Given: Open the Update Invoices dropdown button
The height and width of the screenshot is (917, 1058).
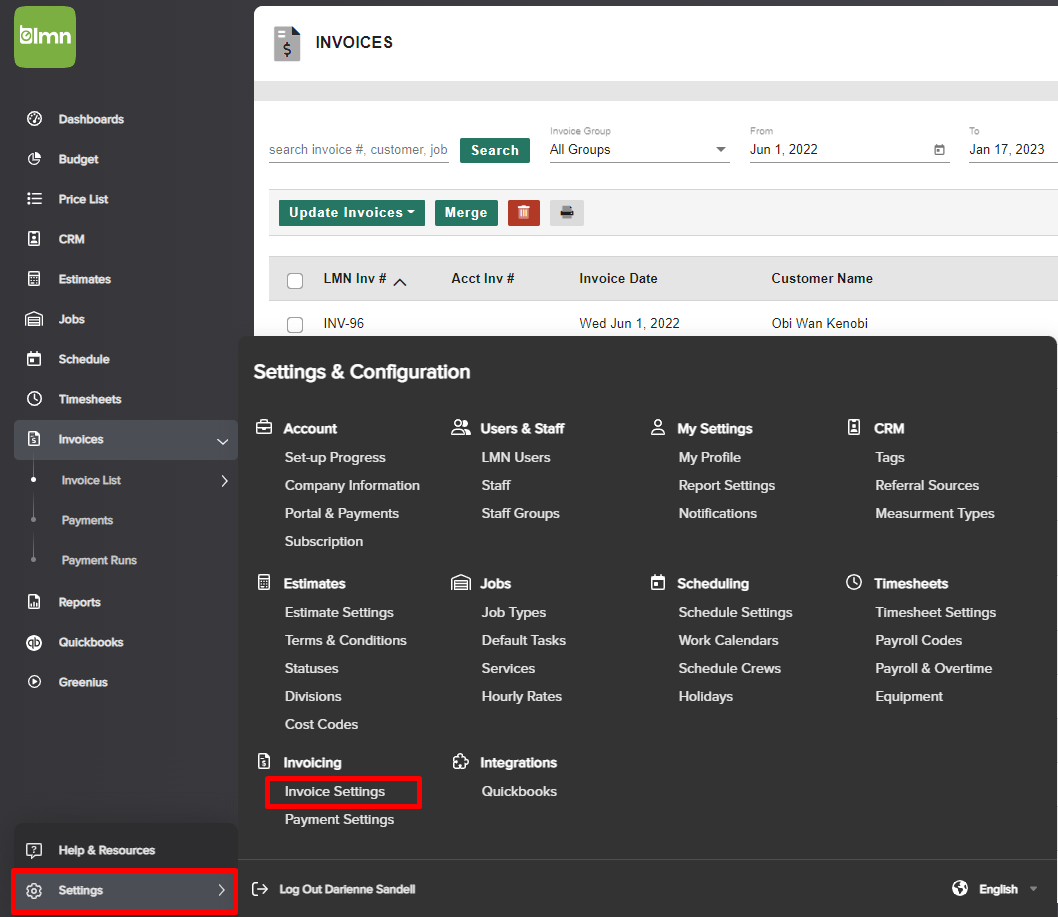Looking at the screenshot, I should pos(352,213).
